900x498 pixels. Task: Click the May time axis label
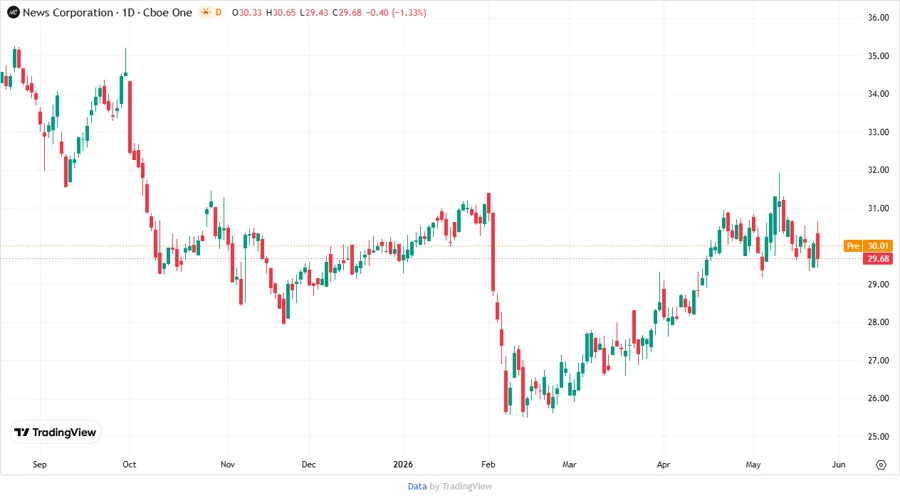click(x=753, y=465)
